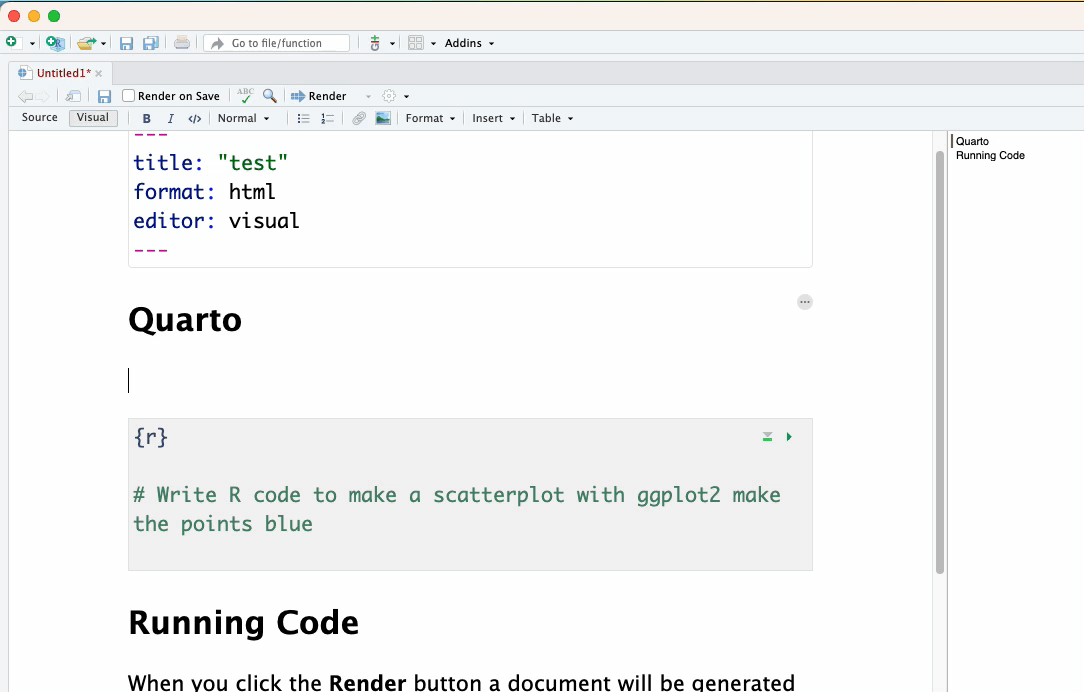Image resolution: width=1084 pixels, height=692 pixels.
Task: Insert a hyperlink icon
Action: 359,118
